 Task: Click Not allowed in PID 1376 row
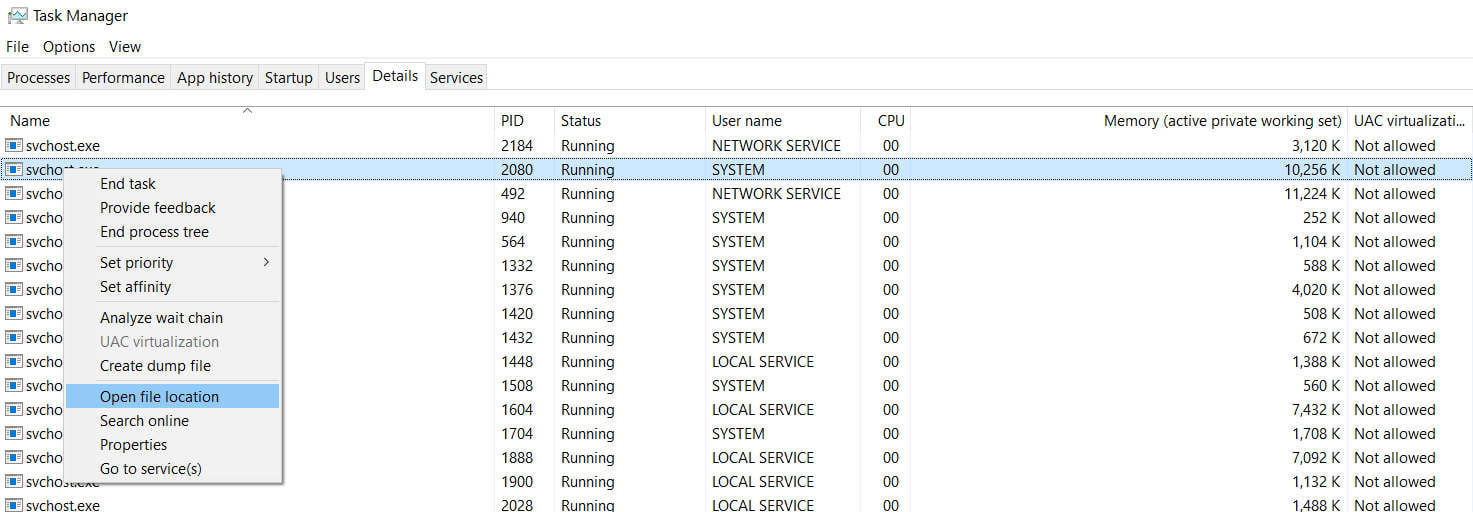pos(1394,290)
